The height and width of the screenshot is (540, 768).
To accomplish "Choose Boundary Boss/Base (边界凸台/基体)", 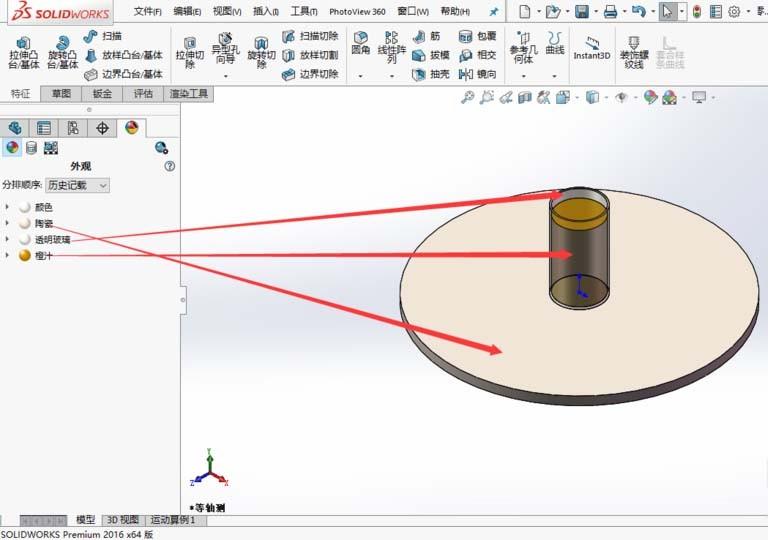I will coord(124,74).
